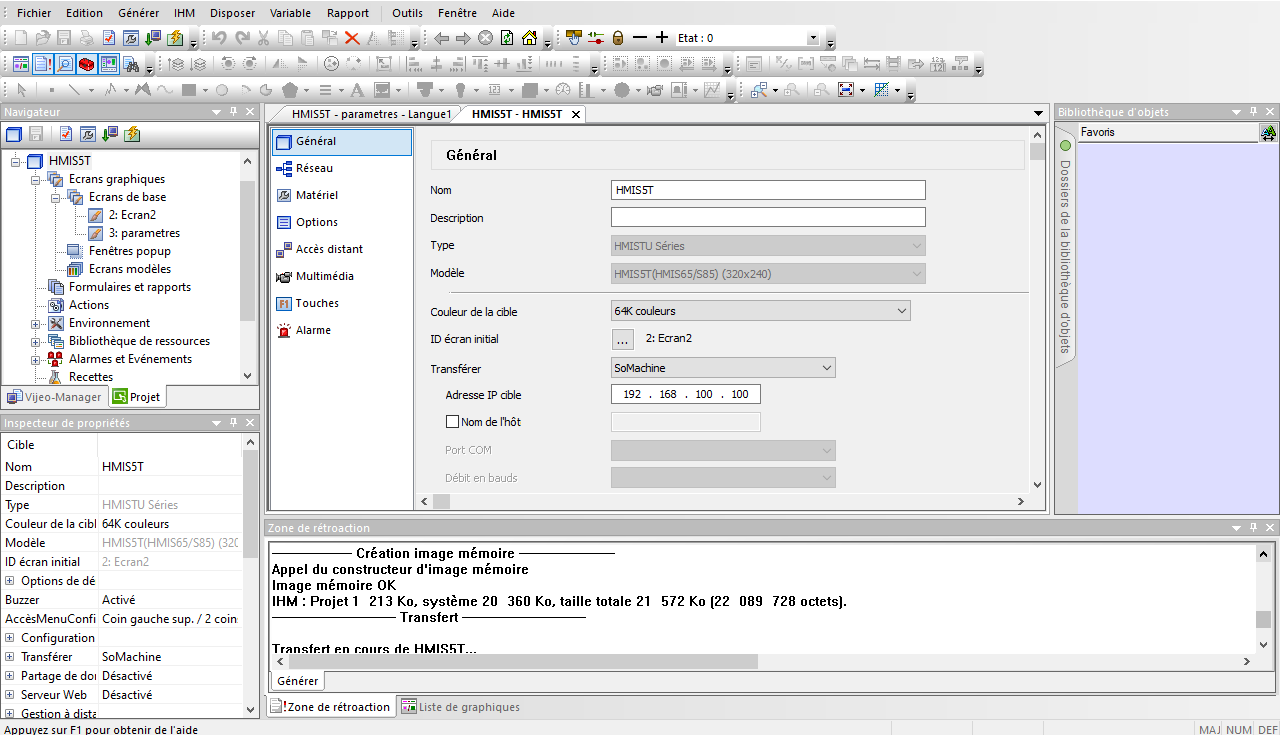This screenshot has height=735, width=1280.
Task: Click the download-to-target icon in main toolbar
Action: [x=152, y=38]
